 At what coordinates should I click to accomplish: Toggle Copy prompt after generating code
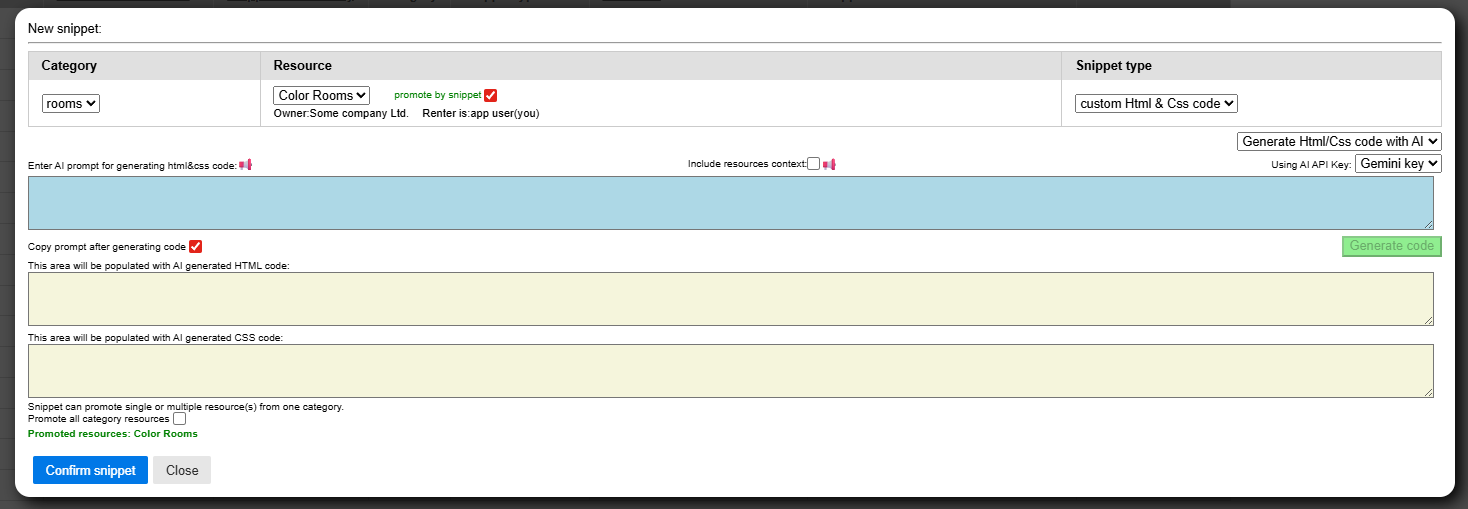pyautogui.click(x=196, y=247)
